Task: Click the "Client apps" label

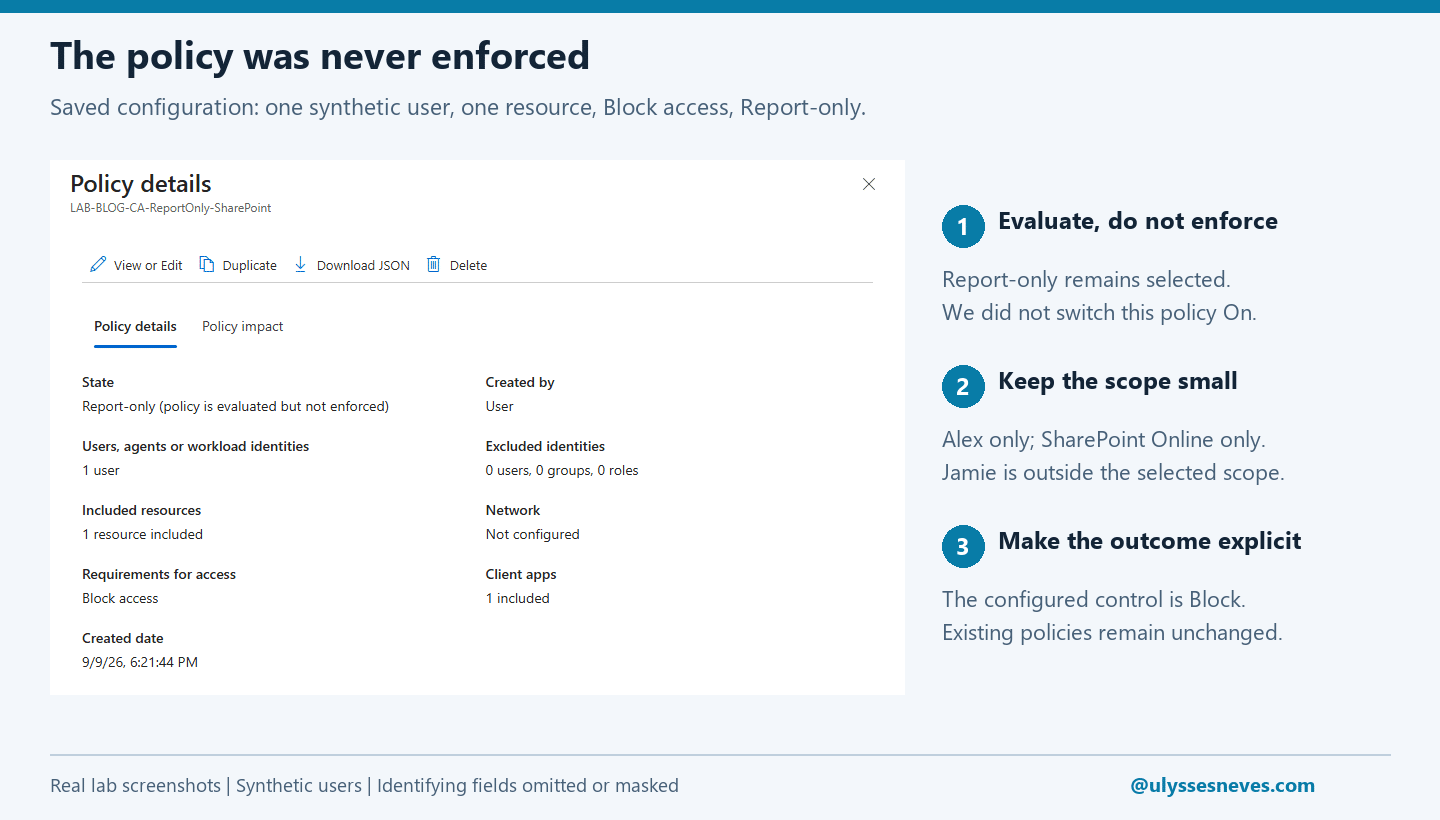Action: coord(521,574)
